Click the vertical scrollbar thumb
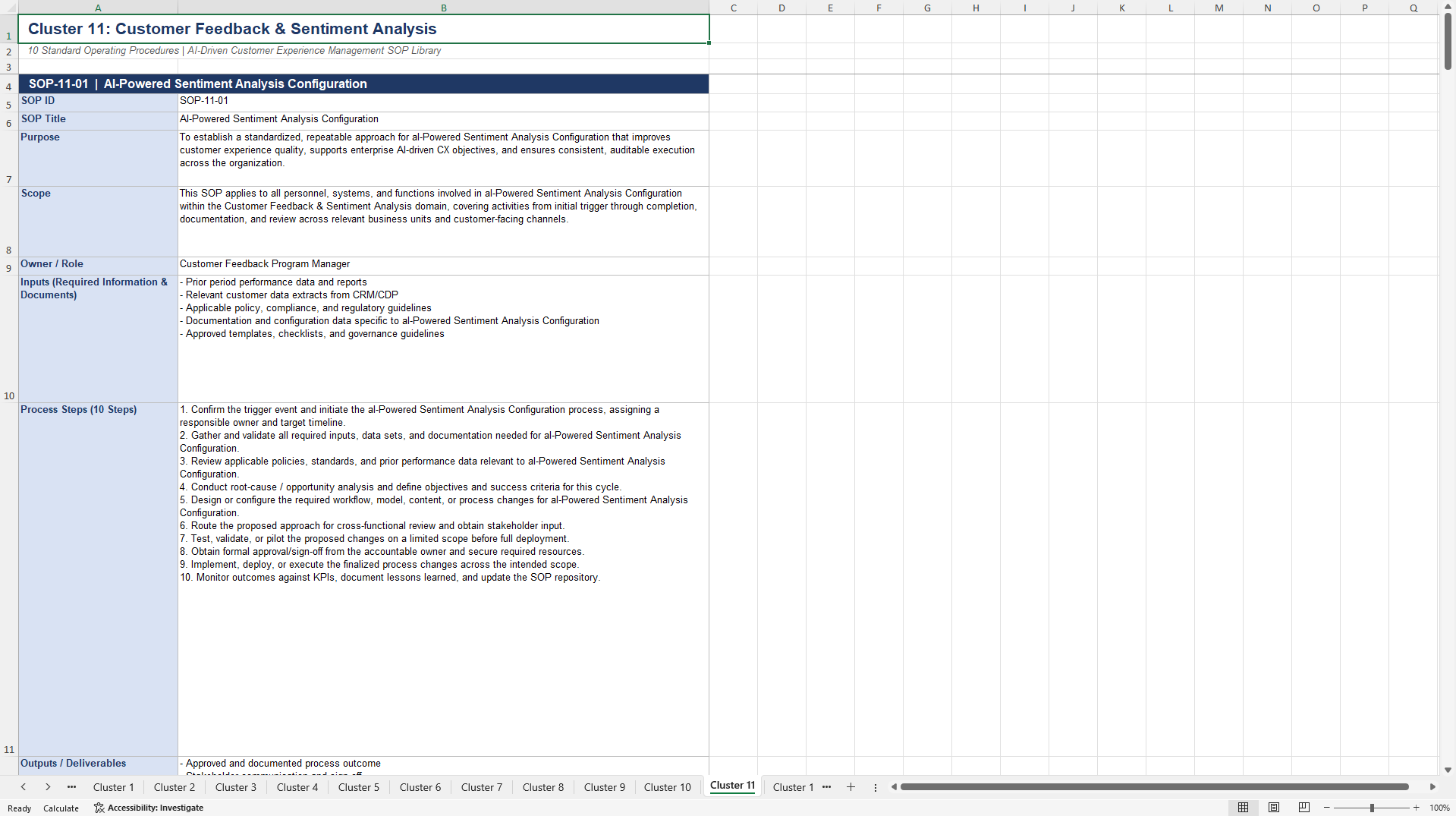 1448,42
